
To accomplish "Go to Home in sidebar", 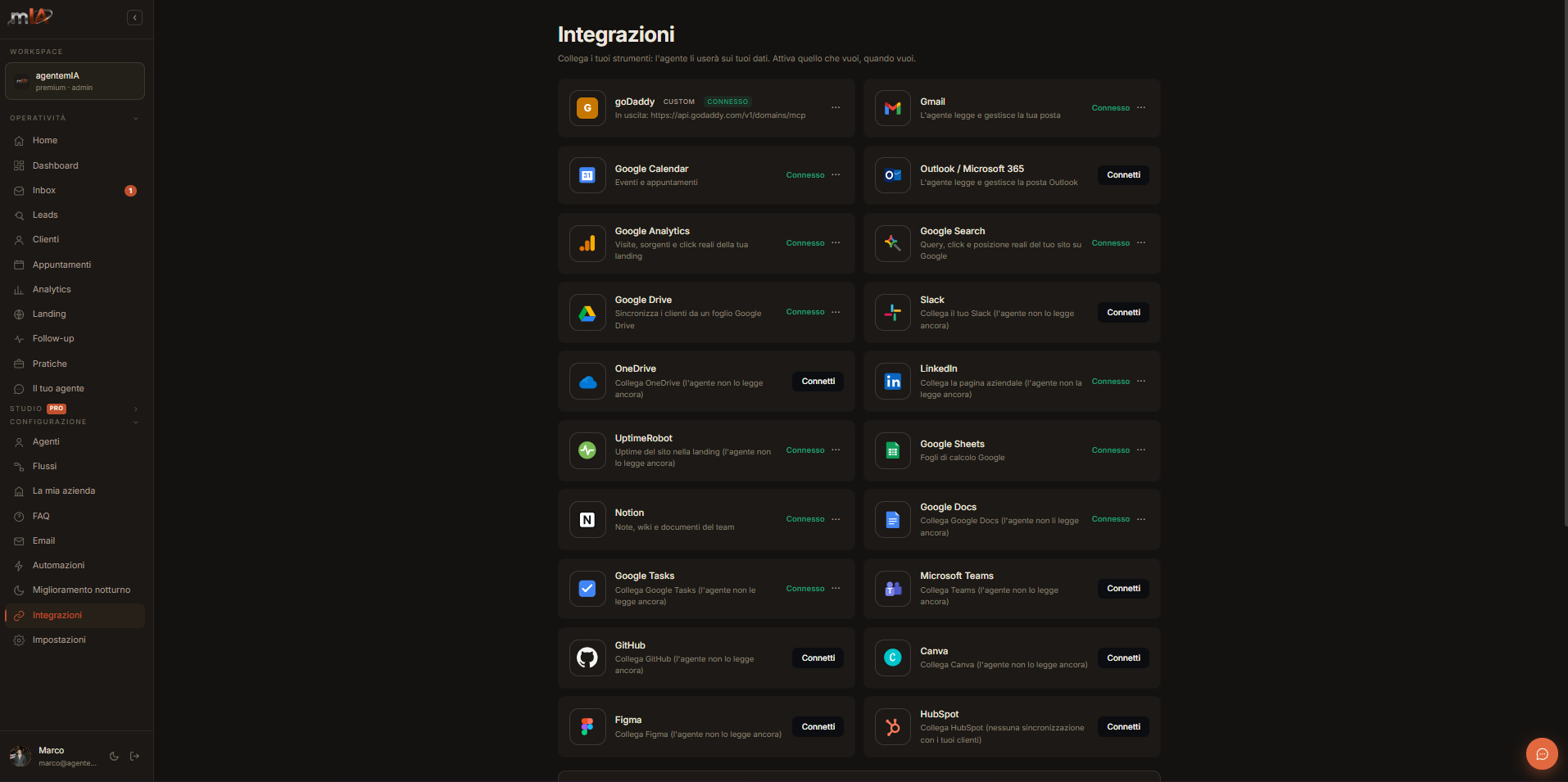I will pos(75,141).
